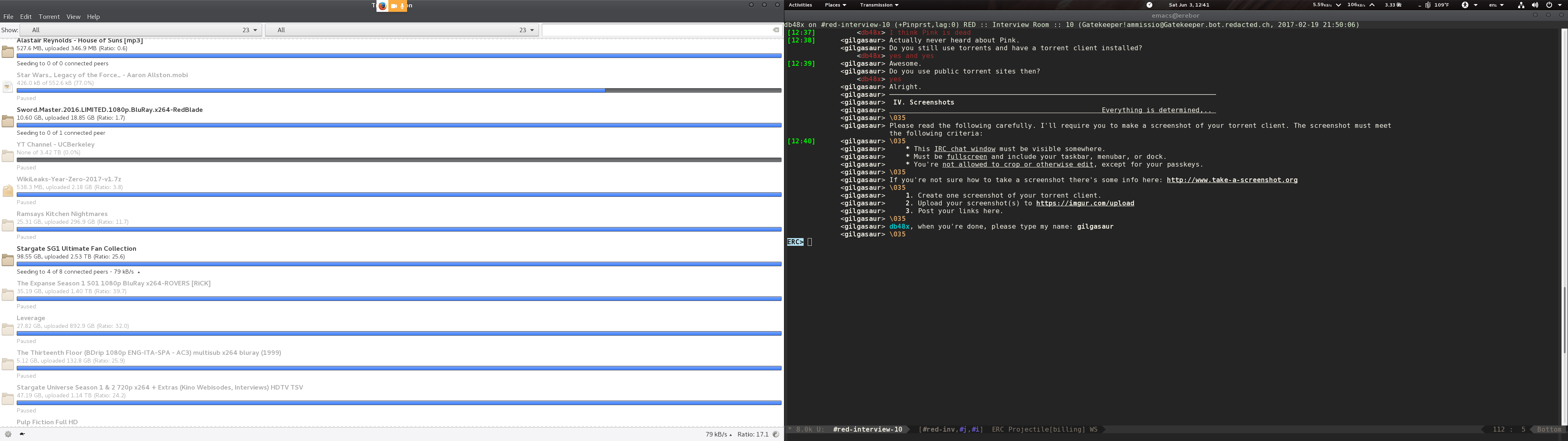
Task: Click the Leverage torrent folder icon
Action: pos(8,330)
